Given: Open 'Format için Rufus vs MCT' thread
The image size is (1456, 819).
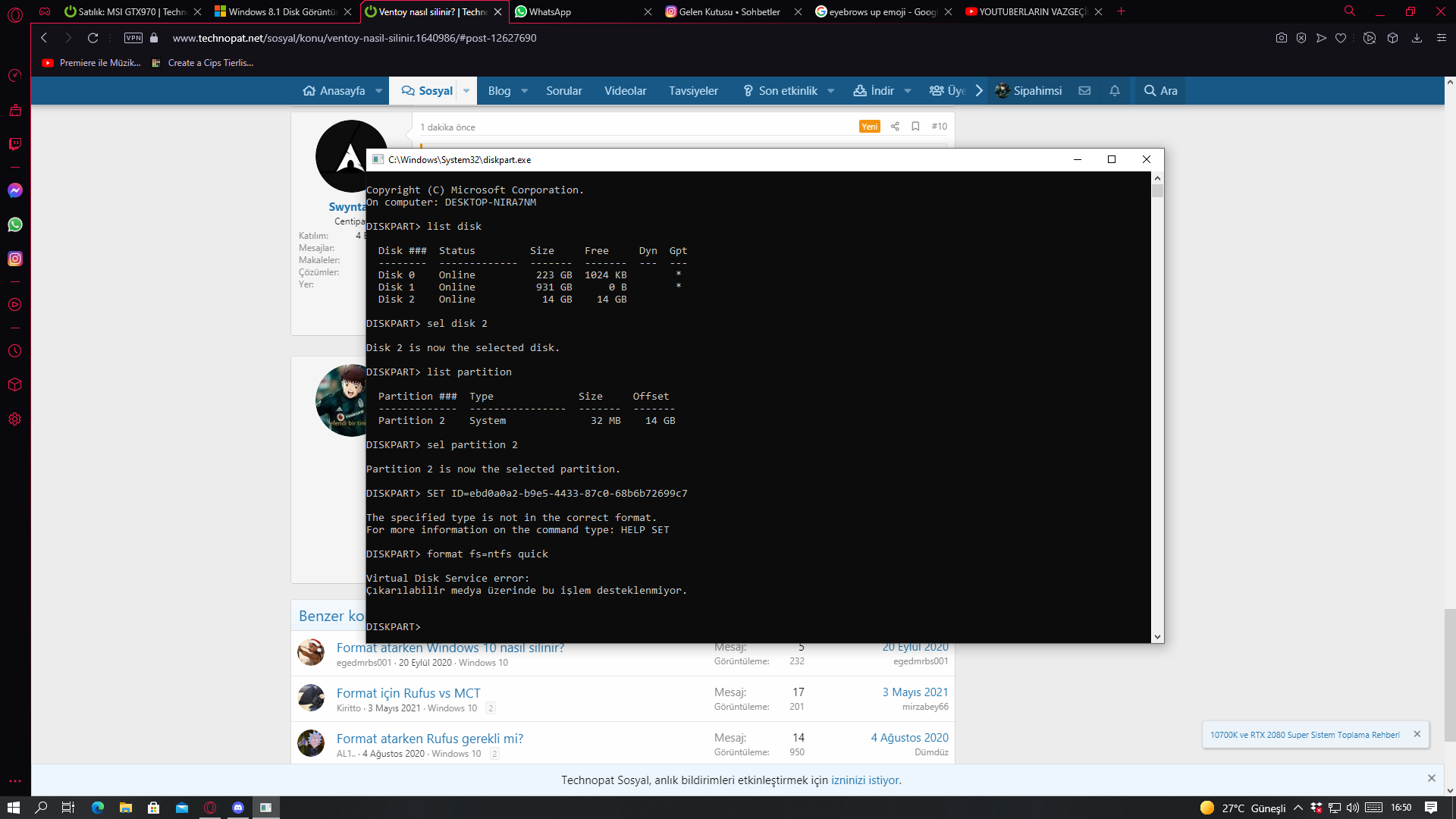Looking at the screenshot, I should [408, 693].
